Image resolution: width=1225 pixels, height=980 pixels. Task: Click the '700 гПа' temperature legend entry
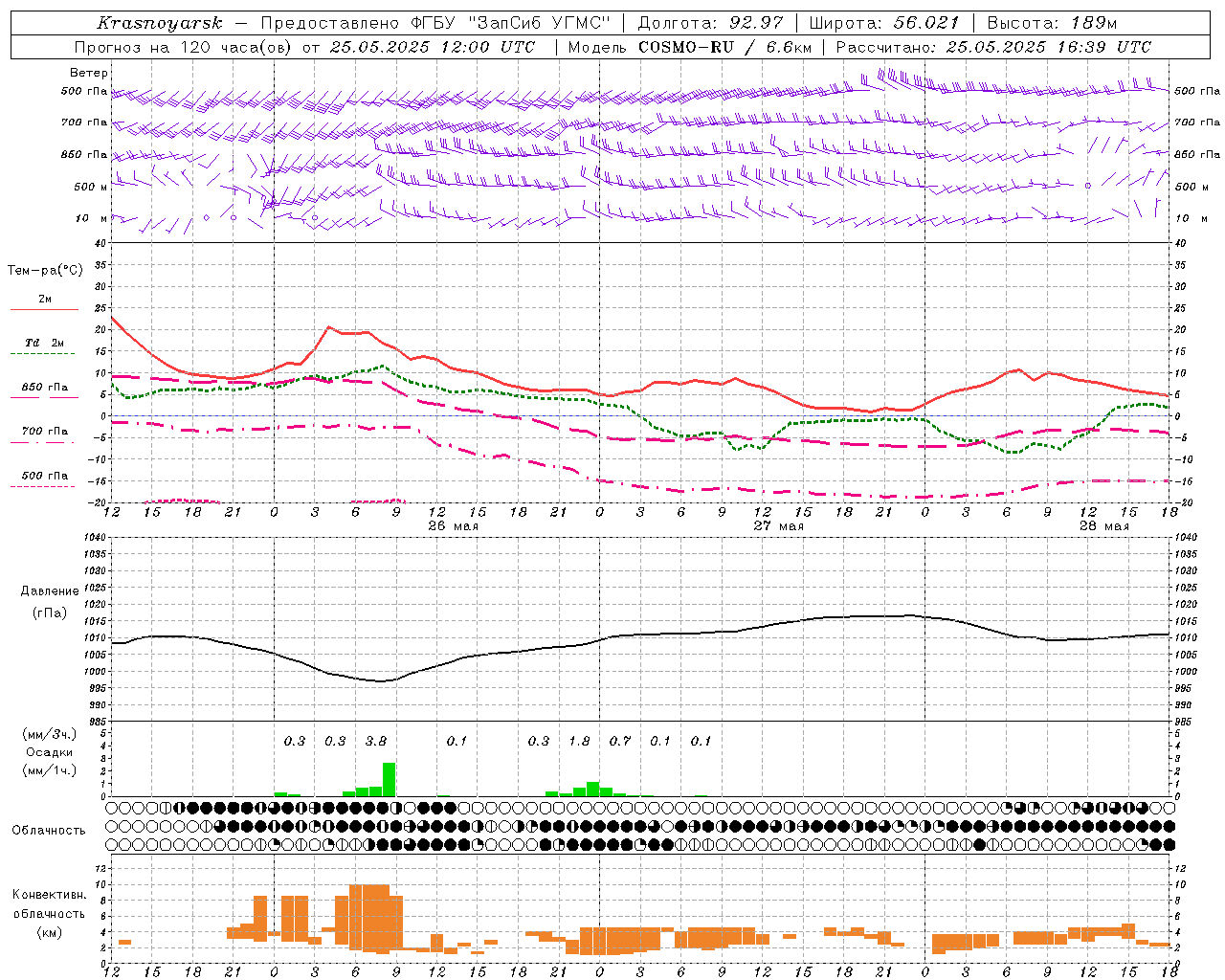pos(45,432)
